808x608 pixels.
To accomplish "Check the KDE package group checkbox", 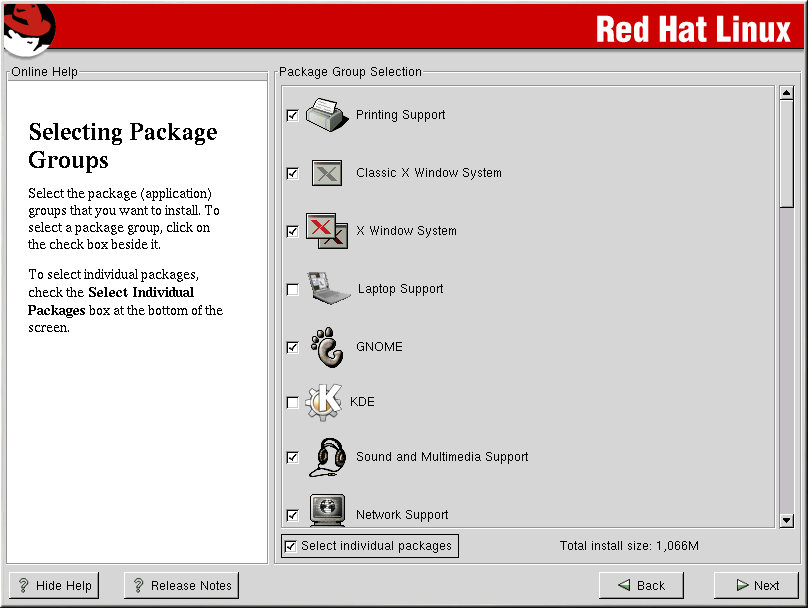I will tap(292, 403).
